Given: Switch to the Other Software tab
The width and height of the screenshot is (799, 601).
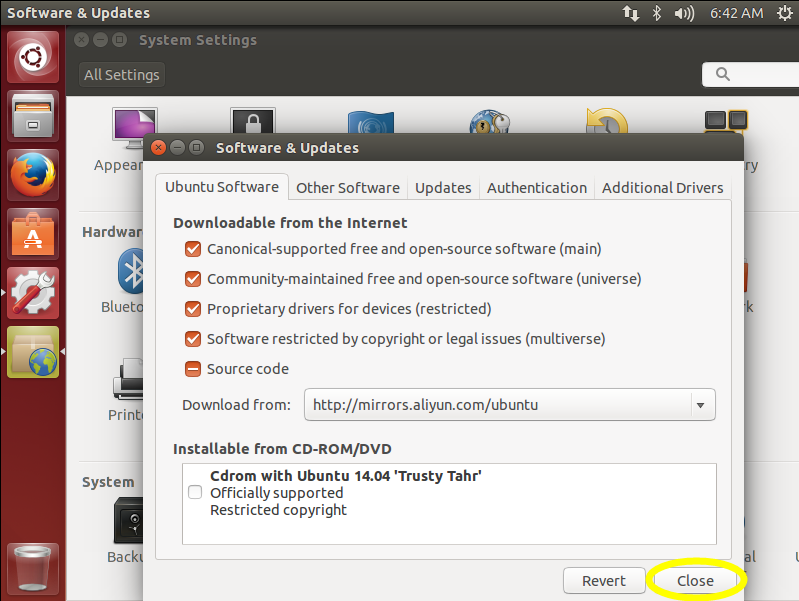Looking at the screenshot, I should coord(348,188).
